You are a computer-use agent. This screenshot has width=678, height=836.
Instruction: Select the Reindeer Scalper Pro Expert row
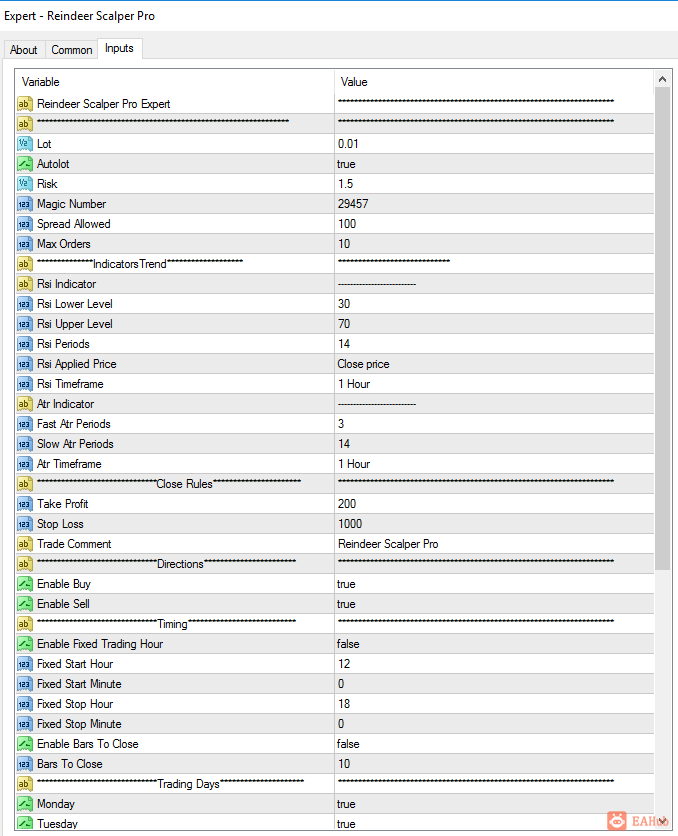pos(335,103)
